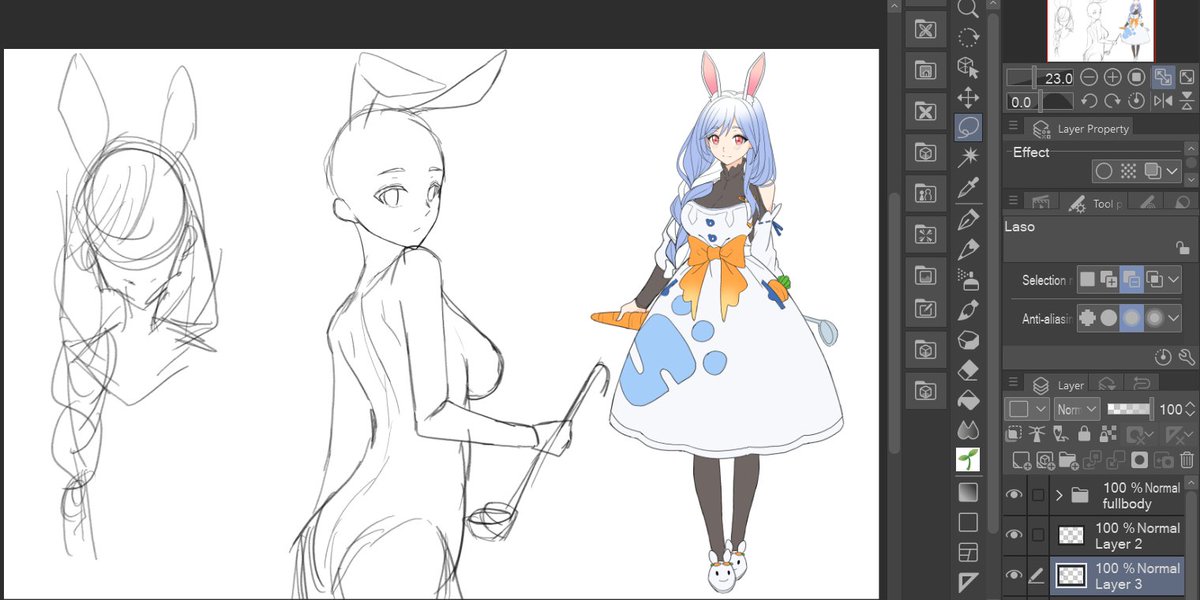Open the Layer panel menu
The height and width of the screenshot is (600, 1200).
[x=1013, y=383]
